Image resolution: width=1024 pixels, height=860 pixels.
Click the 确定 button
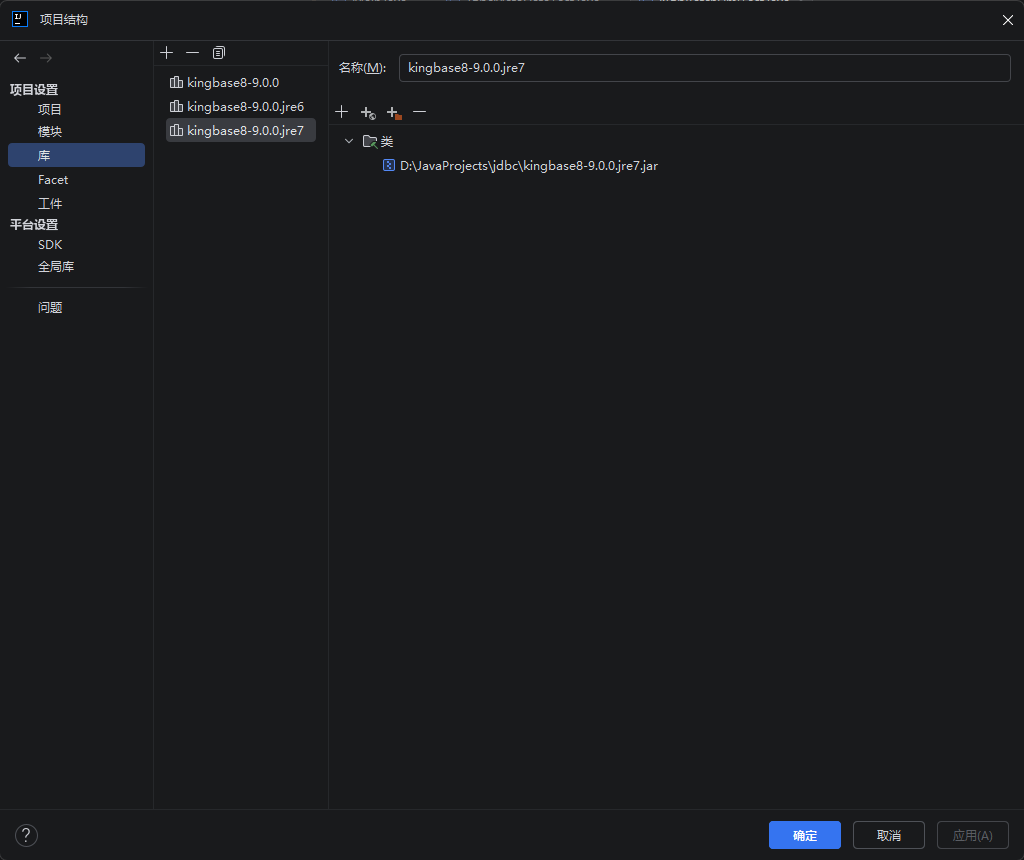coord(805,835)
